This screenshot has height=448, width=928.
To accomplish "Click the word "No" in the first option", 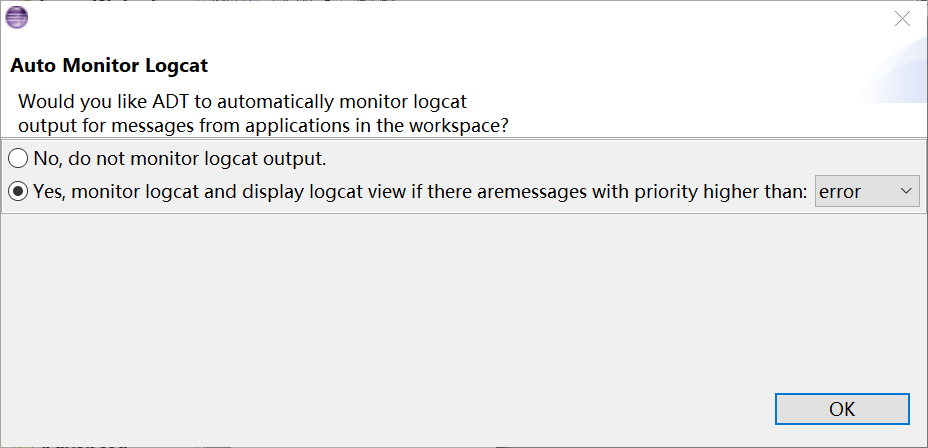I will tap(46, 158).
